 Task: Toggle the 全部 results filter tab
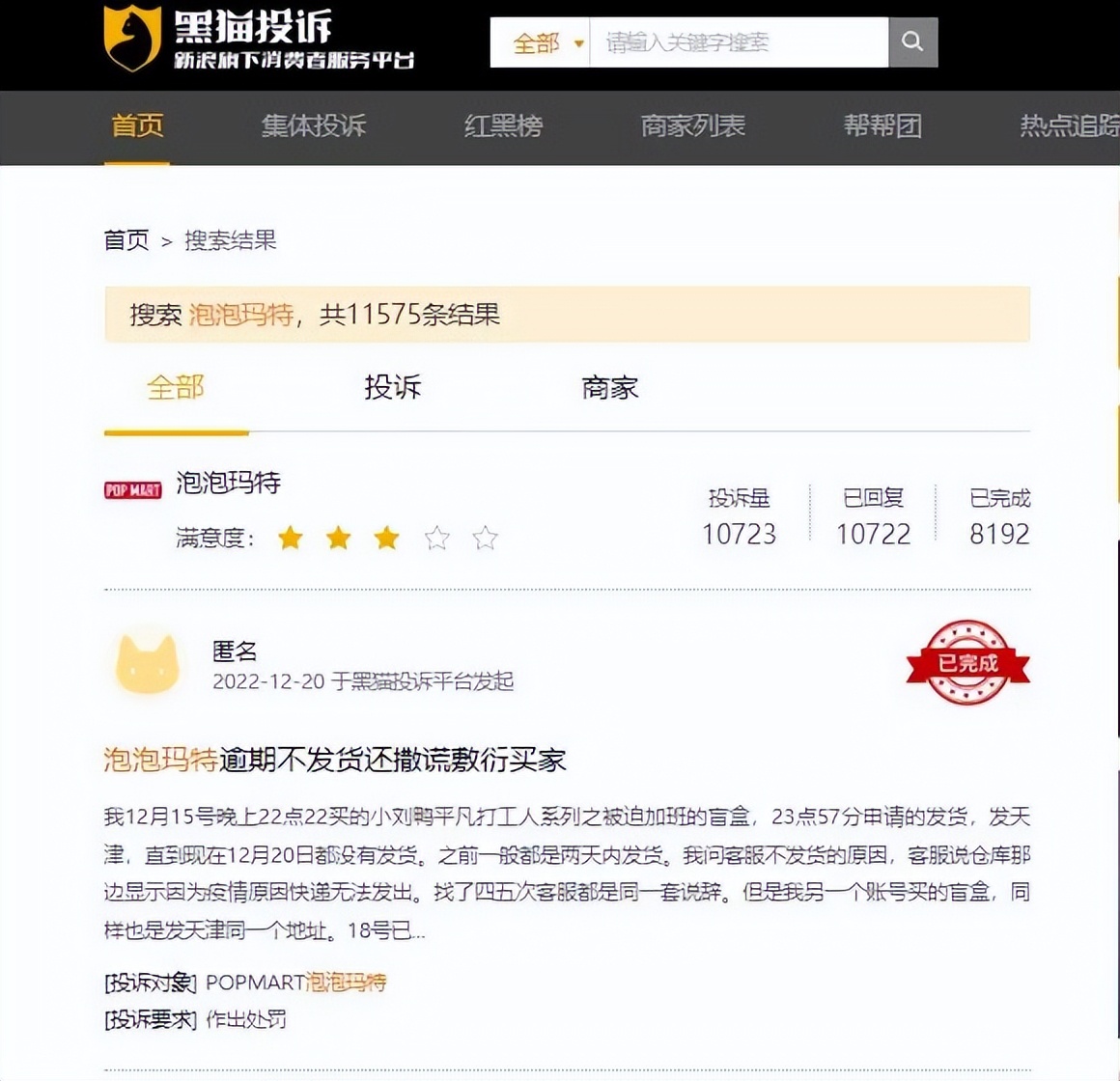coord(175,388)
